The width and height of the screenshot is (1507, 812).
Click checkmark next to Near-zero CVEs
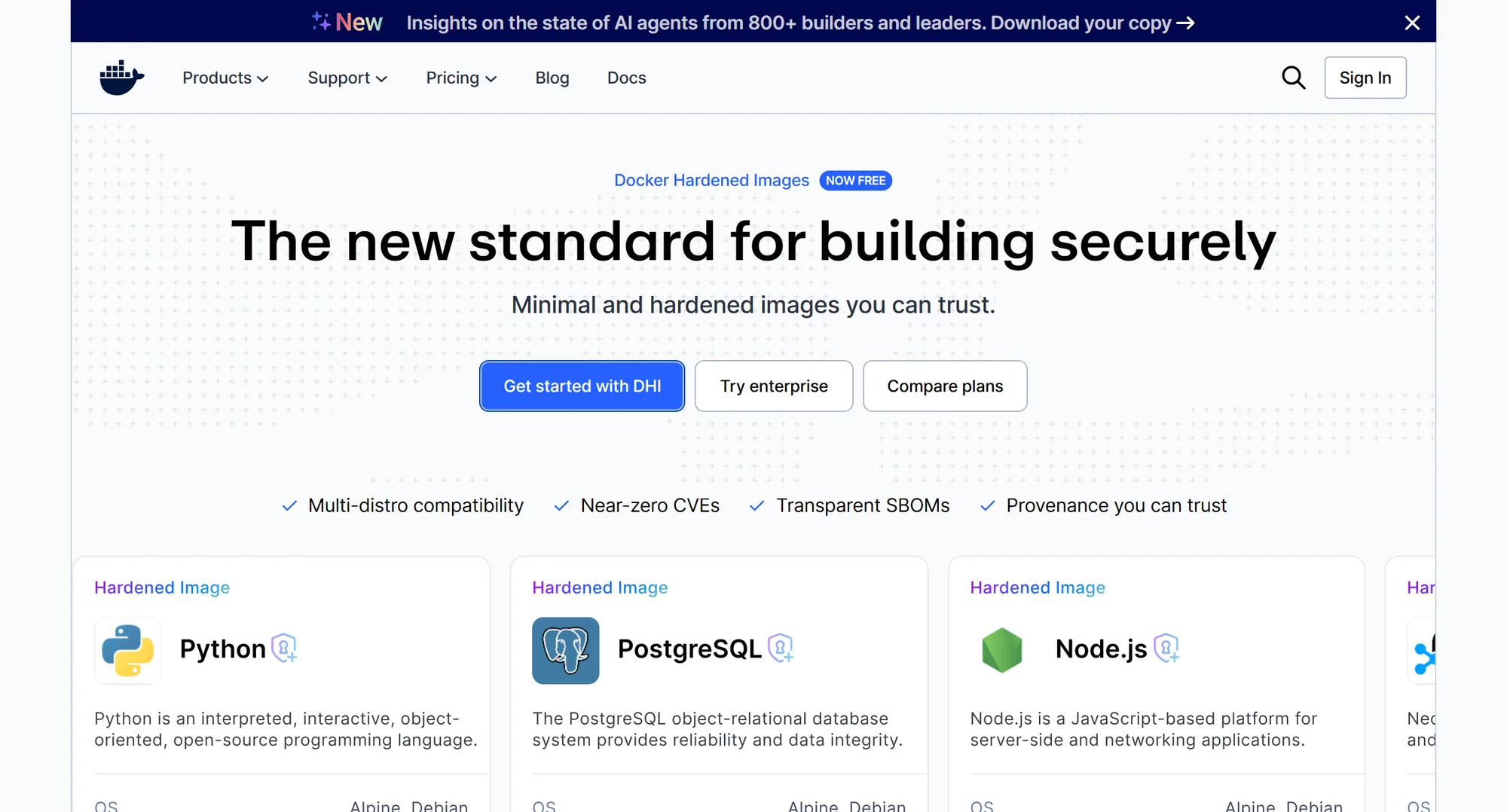561,505
